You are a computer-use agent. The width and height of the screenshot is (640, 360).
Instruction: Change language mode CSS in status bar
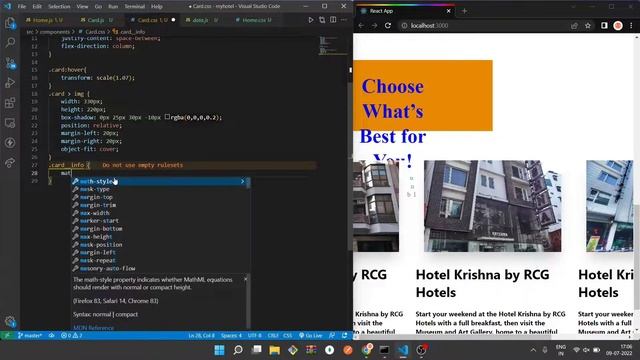click(288, 336)
